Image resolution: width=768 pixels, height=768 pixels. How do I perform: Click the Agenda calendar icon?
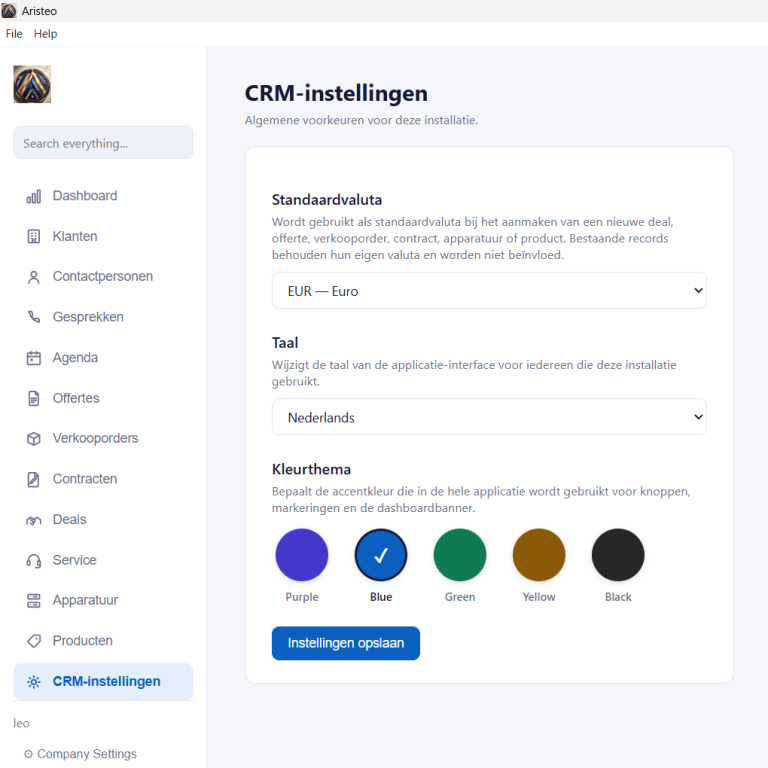33,358
